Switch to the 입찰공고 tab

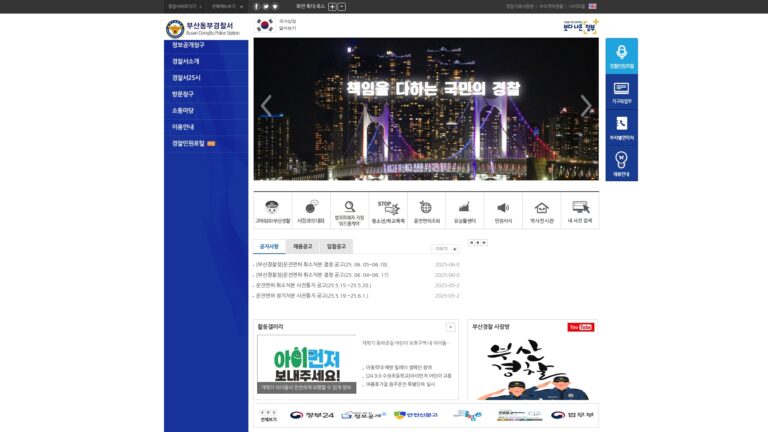pyautogui.click(x=336, y=246)
